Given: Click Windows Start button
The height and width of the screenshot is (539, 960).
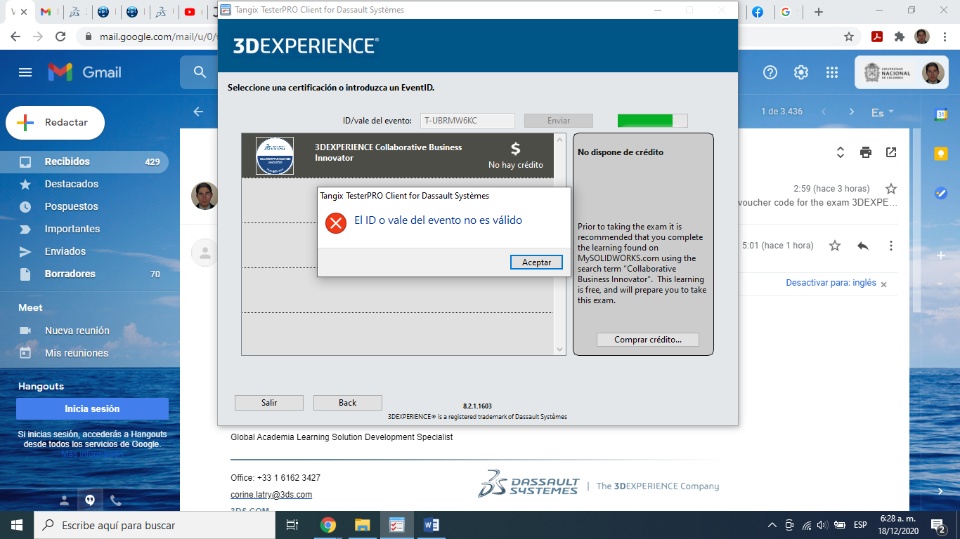Looking at the screenshot, I should click(17, 525).
